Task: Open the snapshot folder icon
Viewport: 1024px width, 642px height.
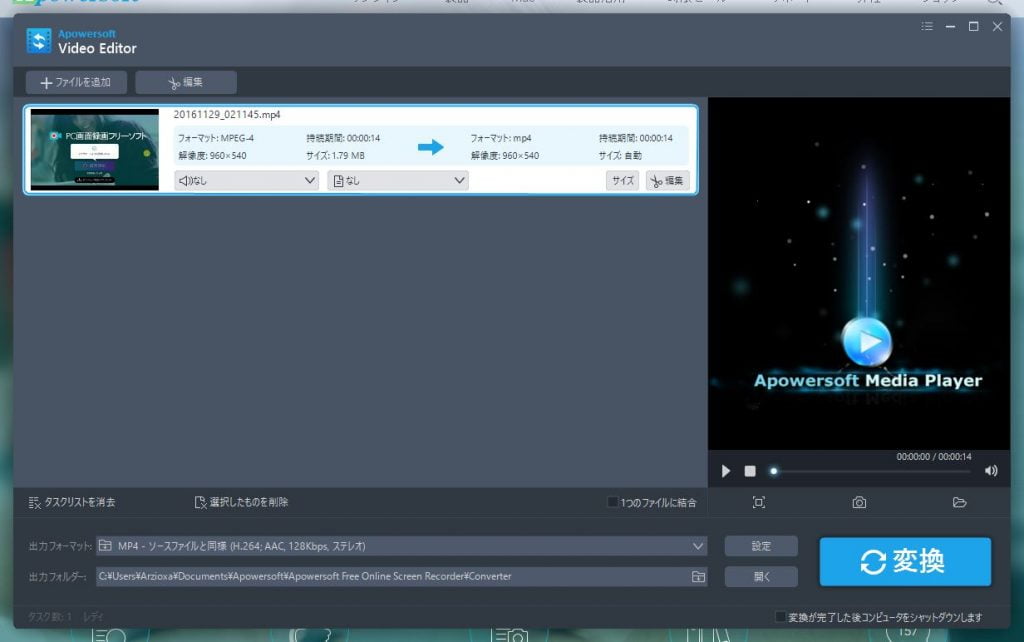Action: 960,502
